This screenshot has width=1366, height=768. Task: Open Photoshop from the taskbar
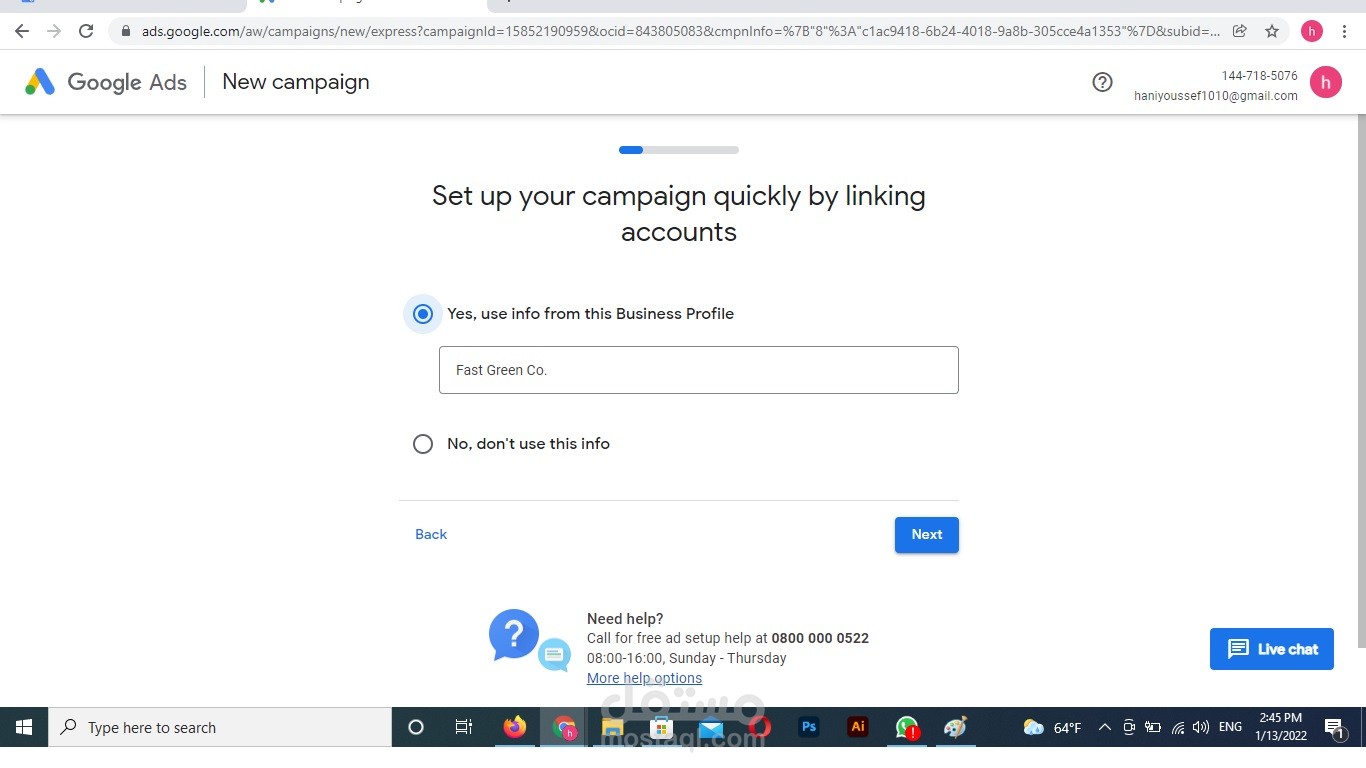pos(809,727)
